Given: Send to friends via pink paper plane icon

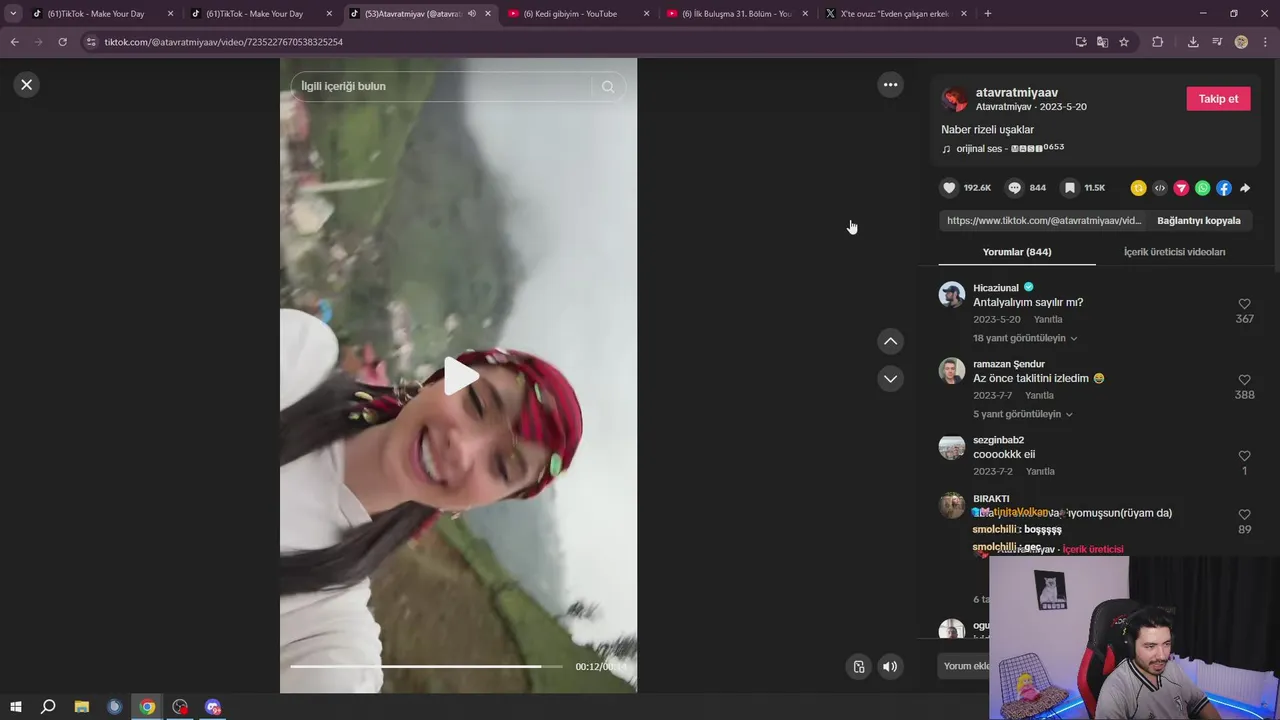Looking at the screenshot, I should (x=1181, y=188).
